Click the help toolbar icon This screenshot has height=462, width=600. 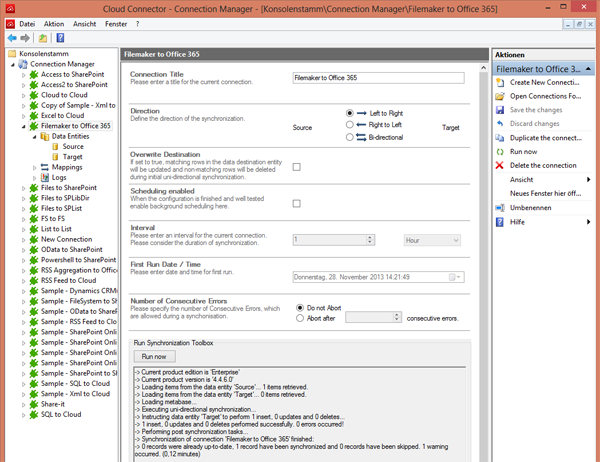point(60,38)
